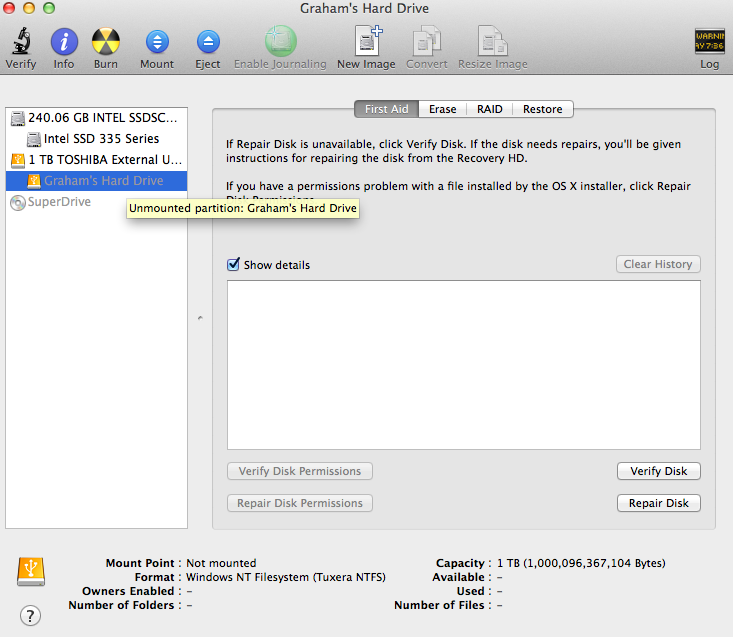Switch to the First Aid tab
The width and height of the screenshot is (733, 637).
(387, 109)
